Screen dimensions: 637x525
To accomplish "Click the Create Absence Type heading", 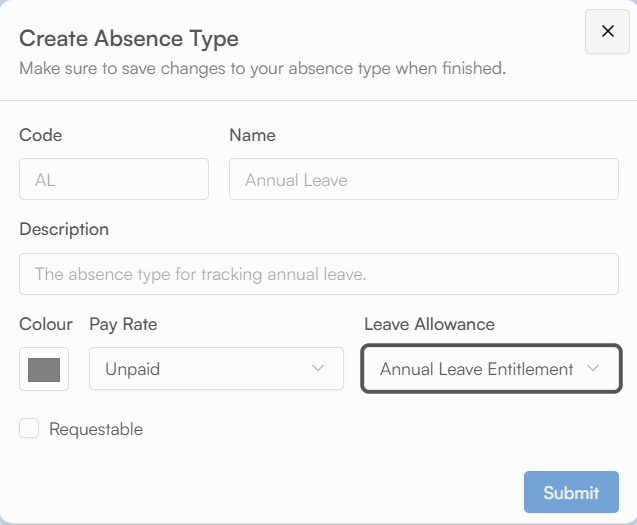I will 129,39.
